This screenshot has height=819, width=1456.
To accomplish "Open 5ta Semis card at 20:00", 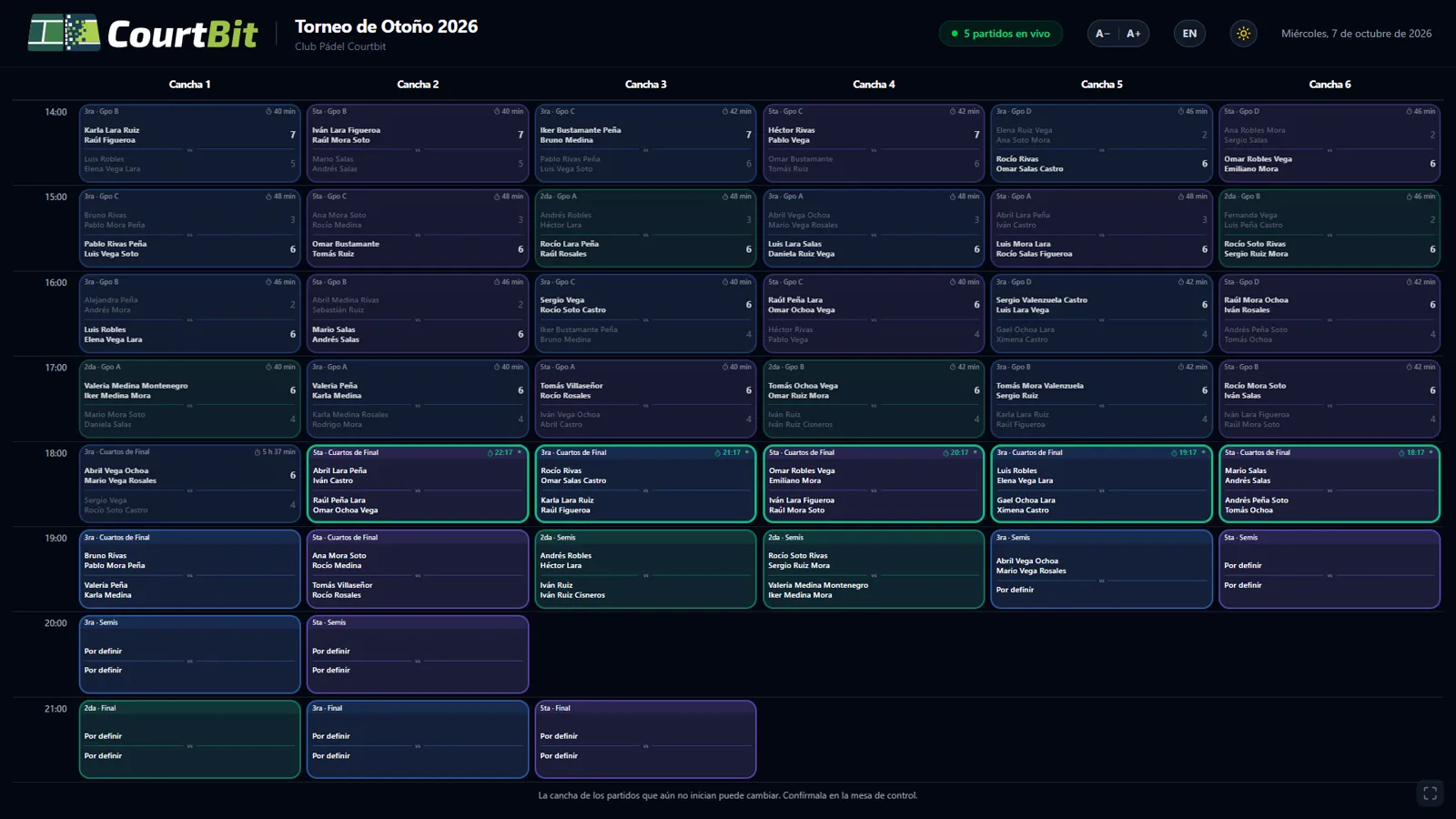I will point(418,654).
